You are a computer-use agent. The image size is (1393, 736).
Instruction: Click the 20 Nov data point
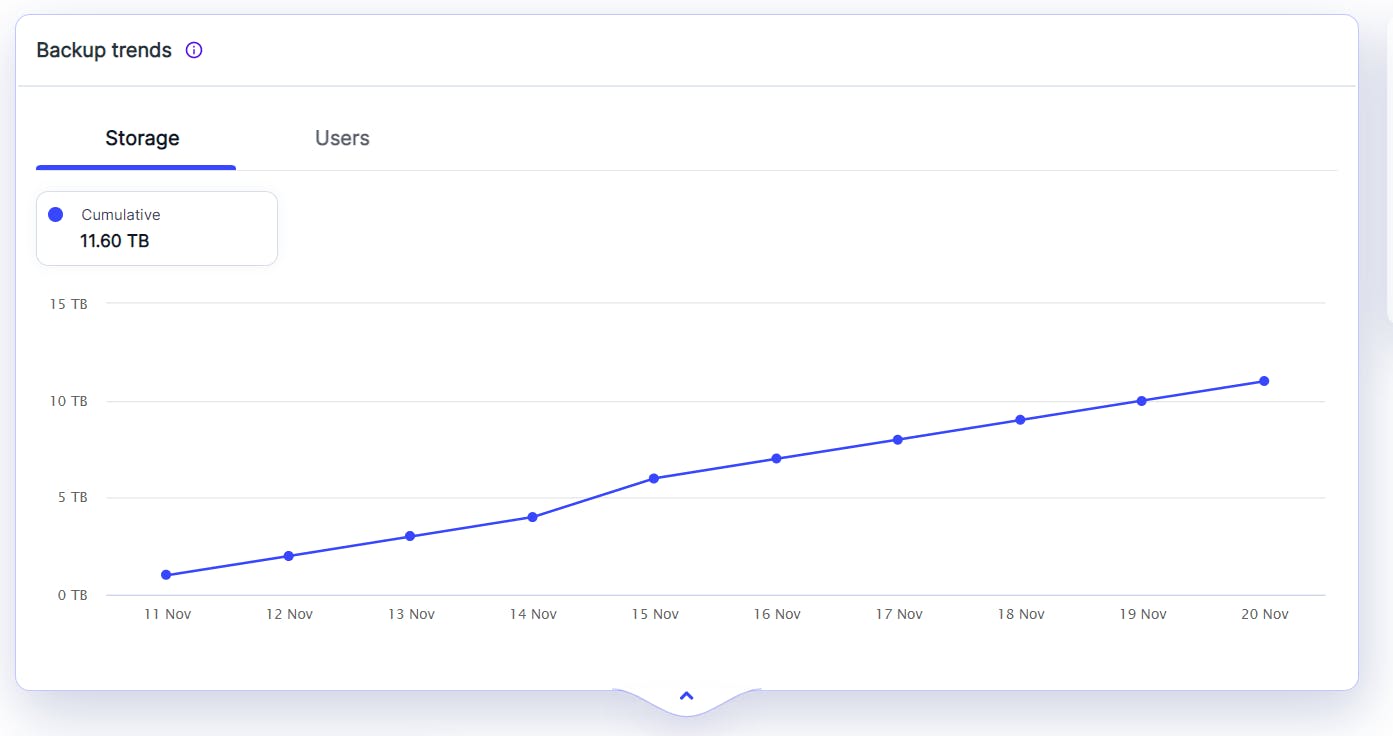point(1264,381)
